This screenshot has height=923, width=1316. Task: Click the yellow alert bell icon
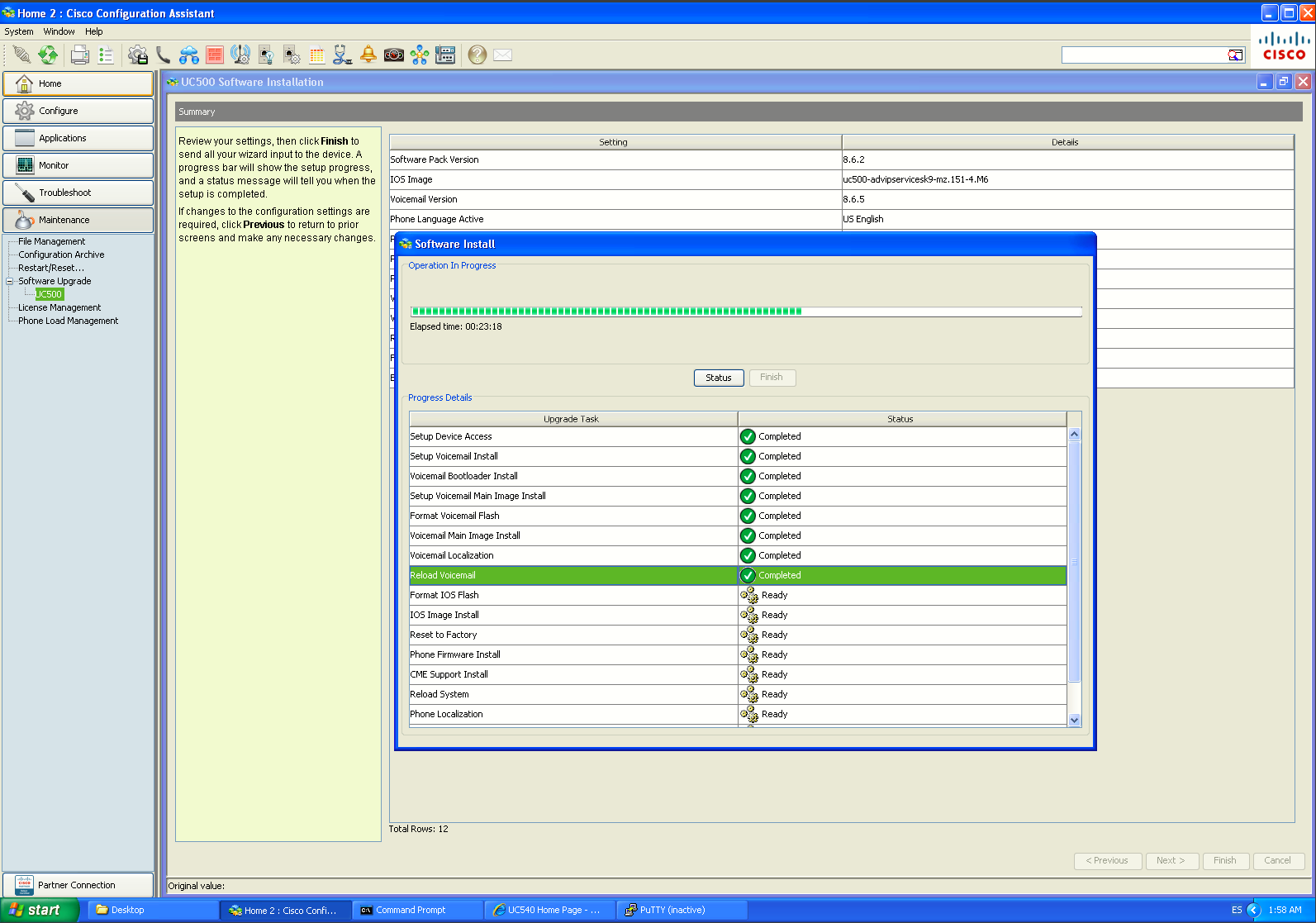[x=368, y=55]
